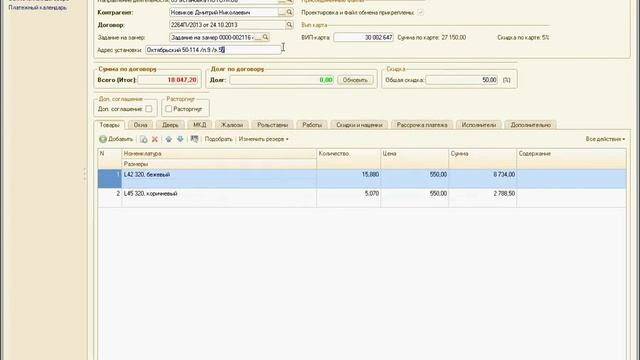Click the Содержание column header
The width and height of the screenshot is (640, 360).
coord(571,159)
